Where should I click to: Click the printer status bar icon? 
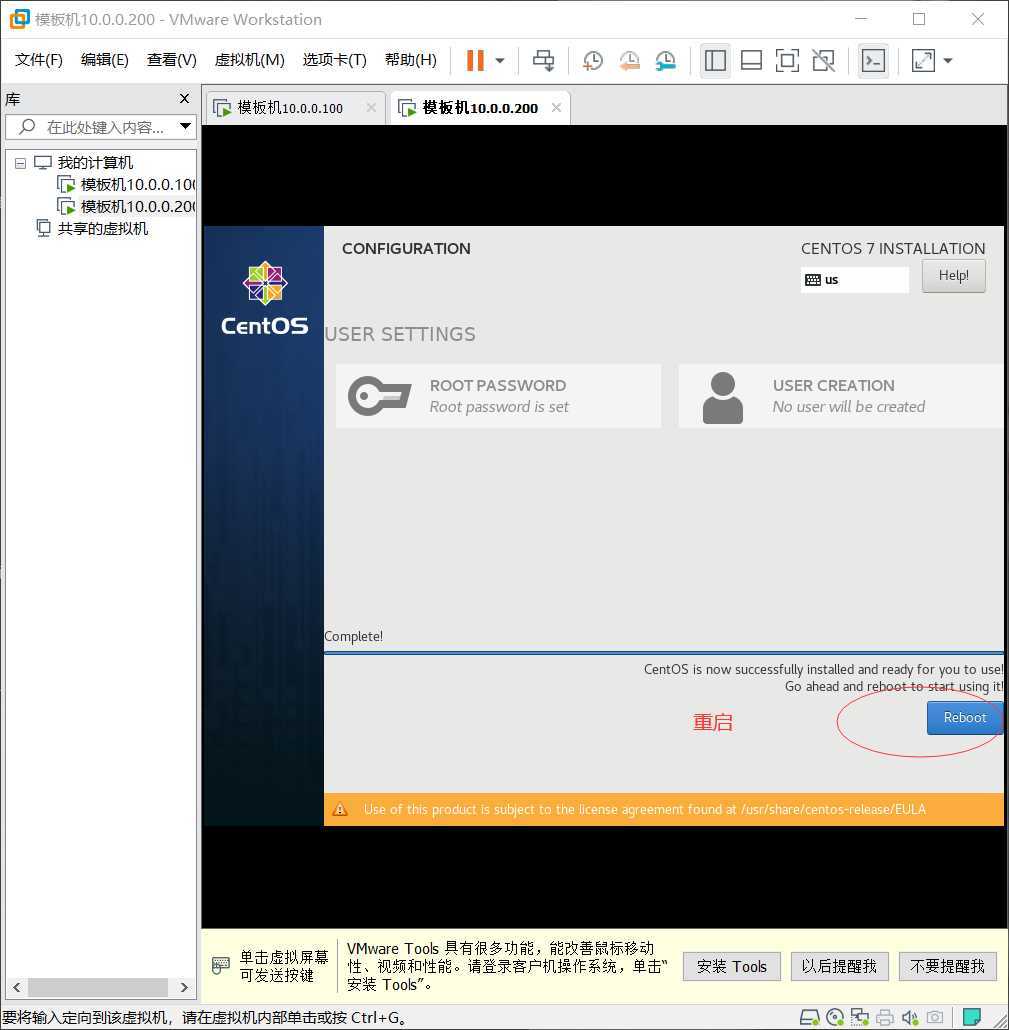point(885,1018)
